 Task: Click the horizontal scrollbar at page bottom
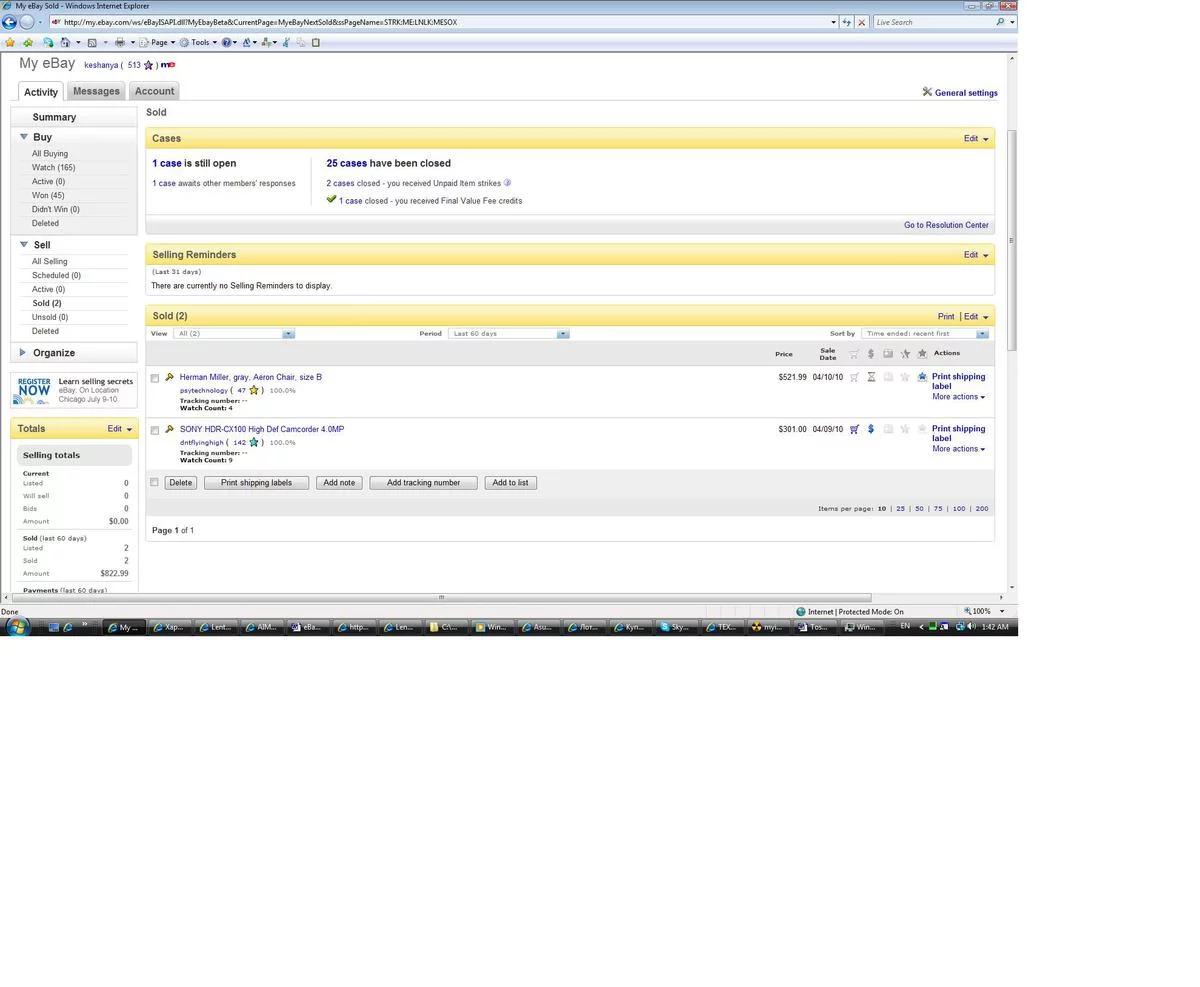pos(441,598)
